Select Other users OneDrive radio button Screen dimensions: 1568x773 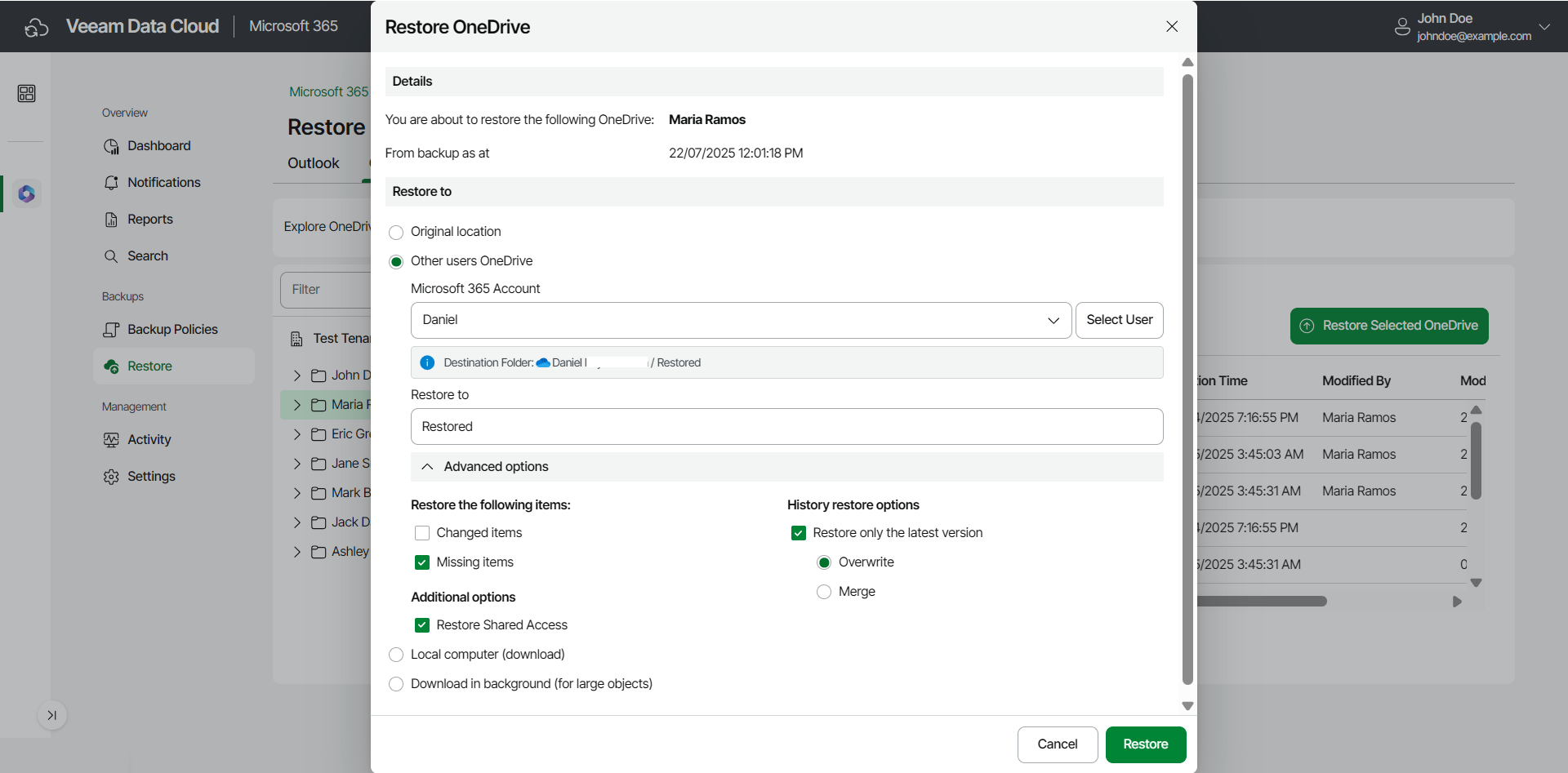(396, 262)
